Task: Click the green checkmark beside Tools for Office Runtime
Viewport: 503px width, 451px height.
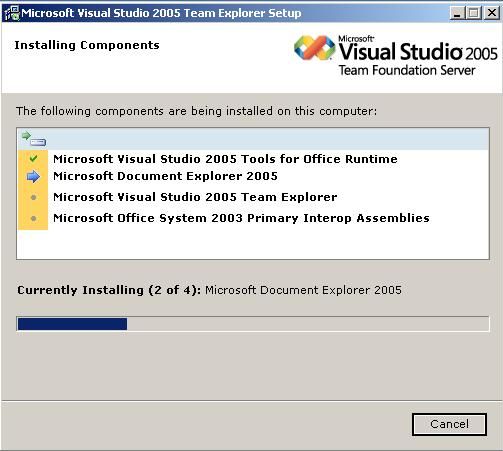Action: [33, 158]
